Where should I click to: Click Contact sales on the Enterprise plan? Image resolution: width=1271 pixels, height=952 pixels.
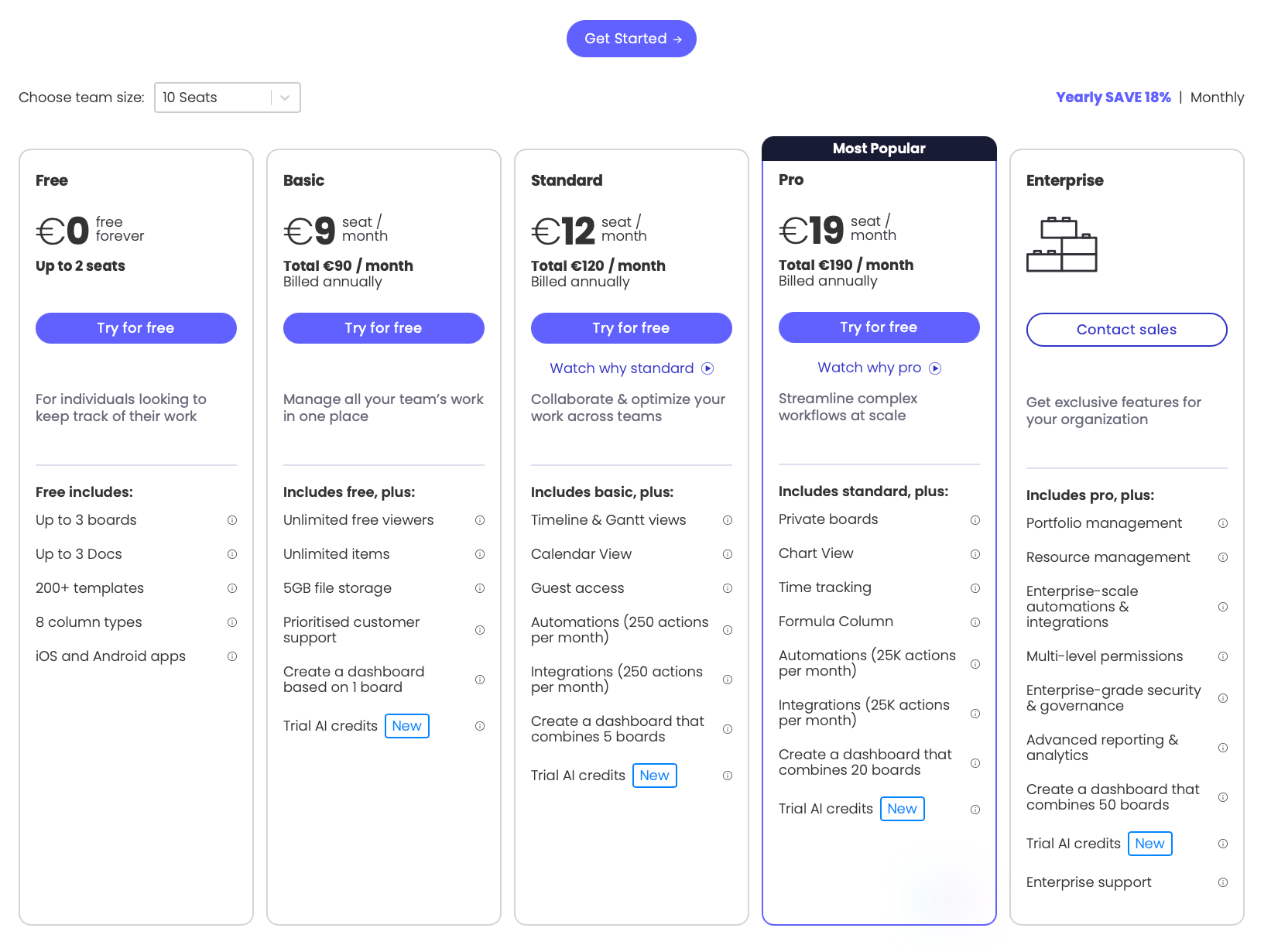1126,329
